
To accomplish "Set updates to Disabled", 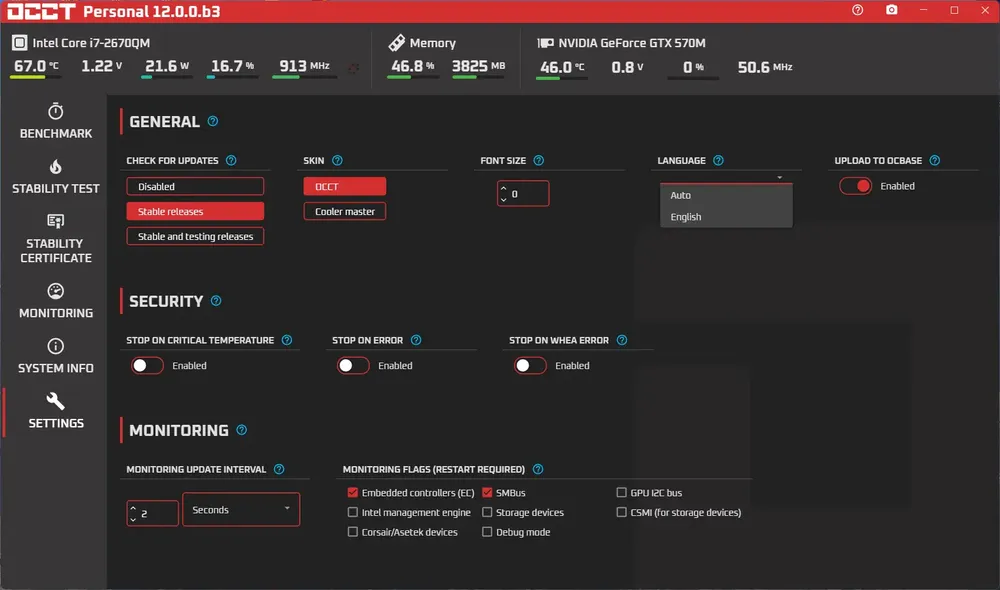I will [x=195, y=186].
